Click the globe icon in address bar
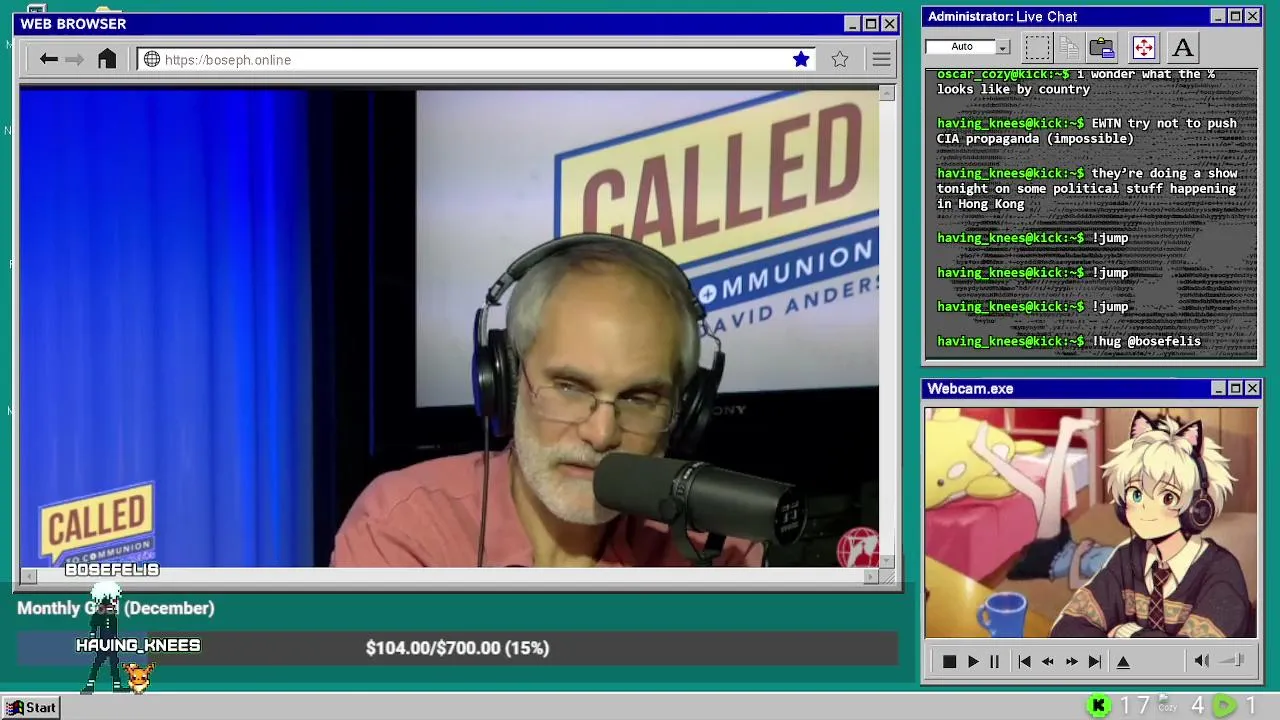Viewport: 1280px width, 720px height. coord(152,60)
